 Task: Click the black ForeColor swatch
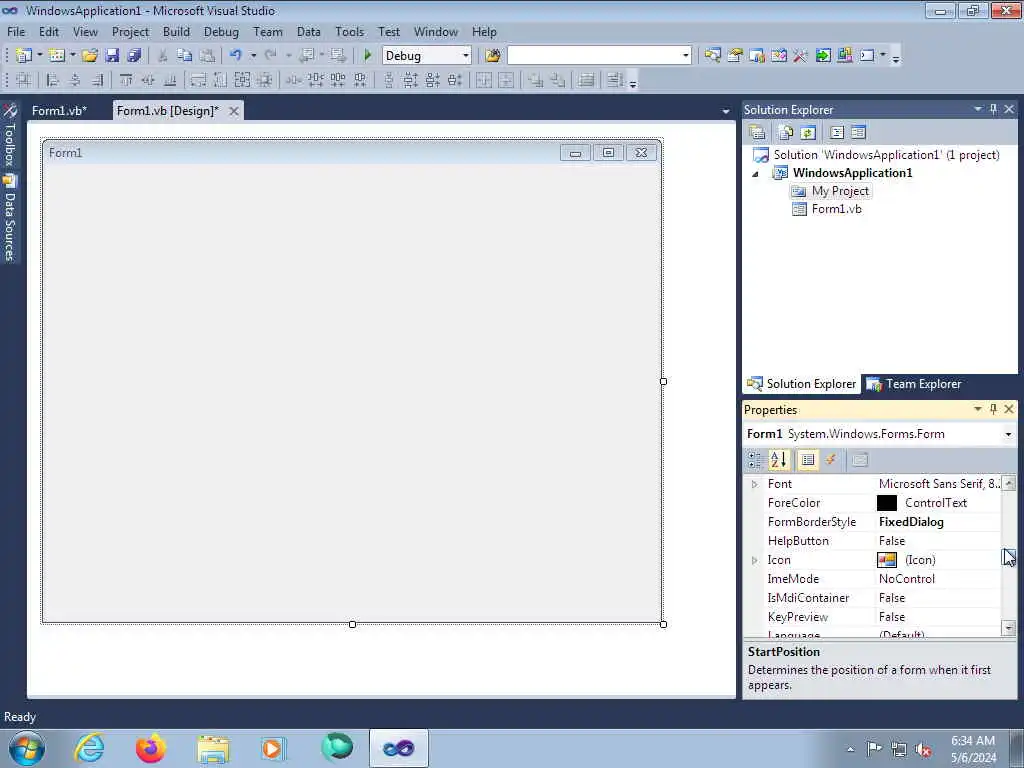(886, 503)
